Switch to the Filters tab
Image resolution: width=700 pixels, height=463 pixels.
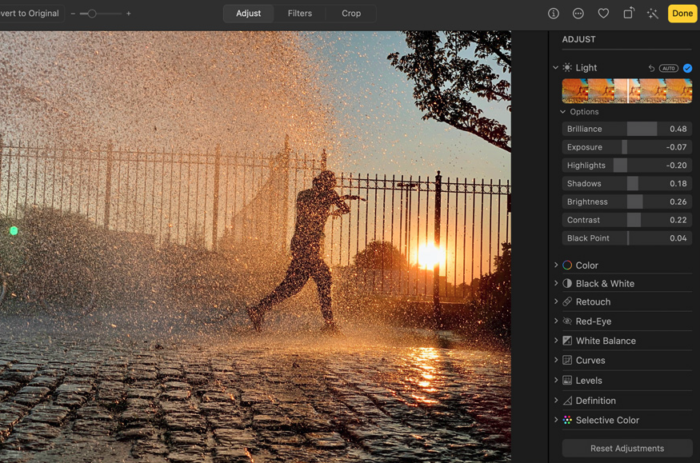coord(299,14)
